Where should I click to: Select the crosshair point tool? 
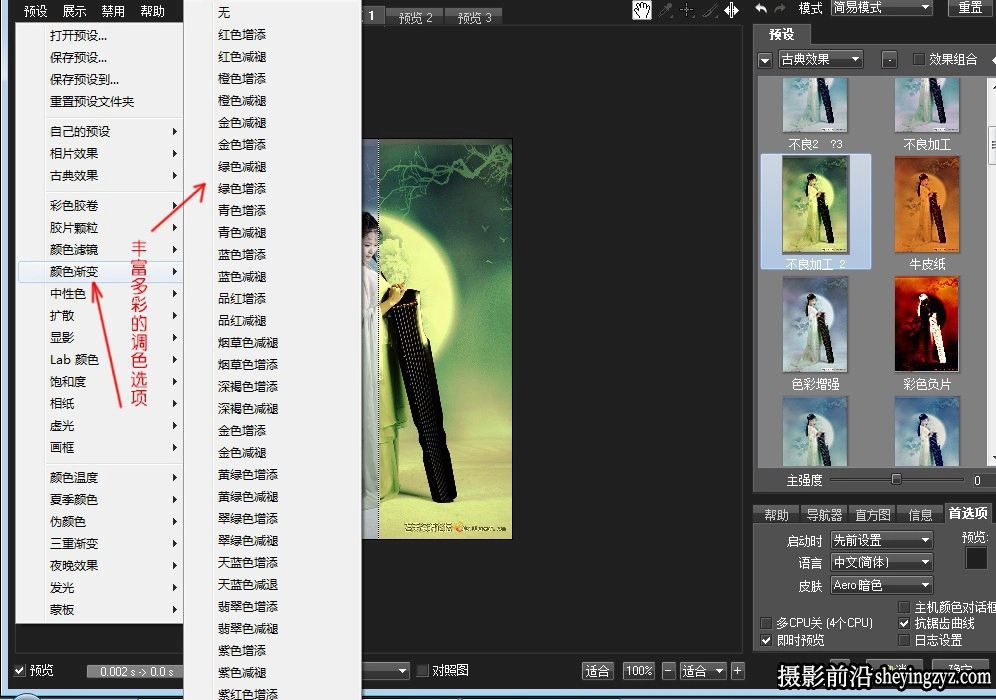(687, 10)
